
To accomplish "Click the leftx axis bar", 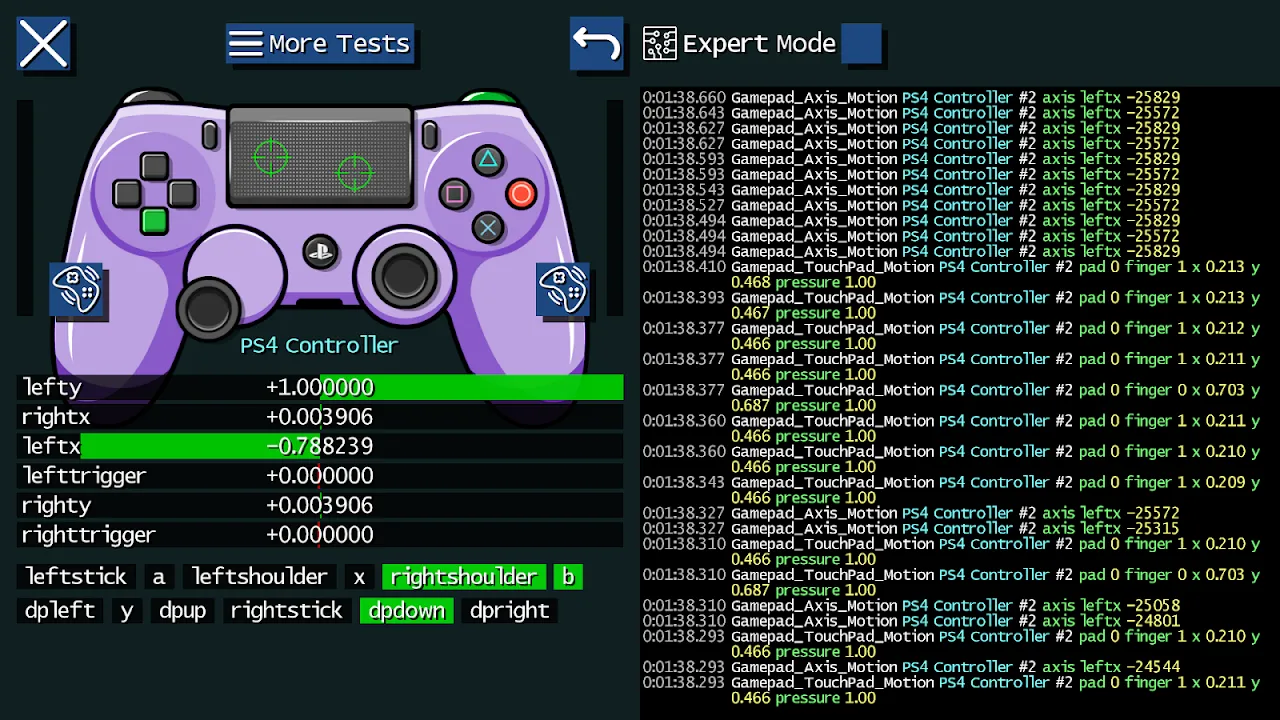I will point(320,446).
